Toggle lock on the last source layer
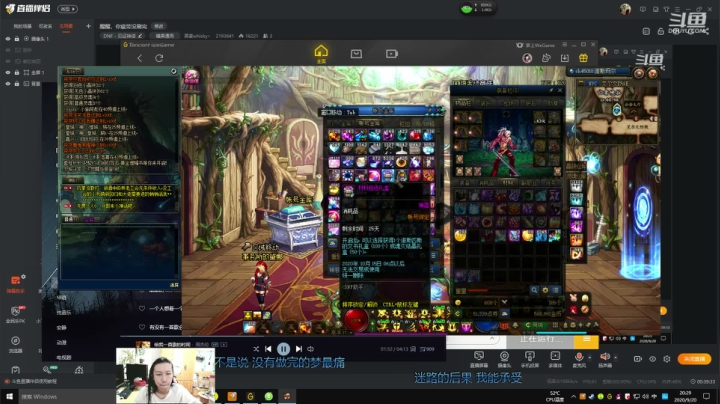Screen dimensions: 720x404 point(17,84)
